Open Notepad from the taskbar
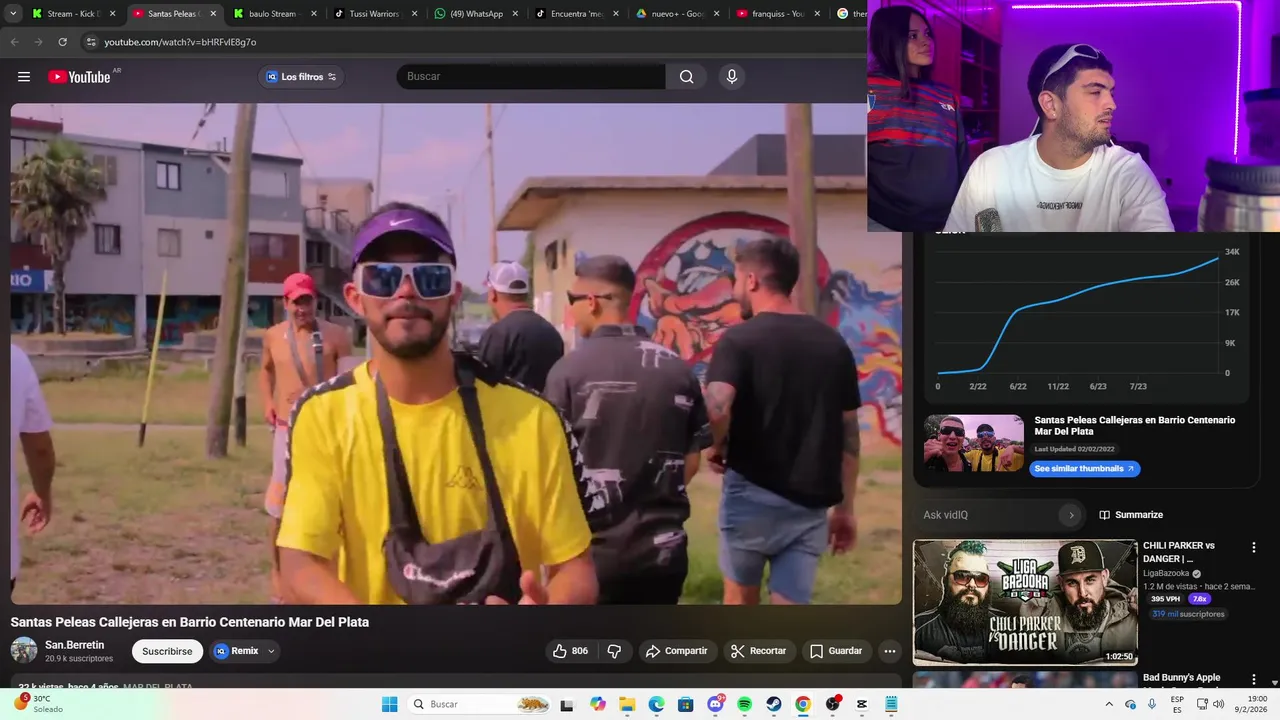 pos(891,704)
